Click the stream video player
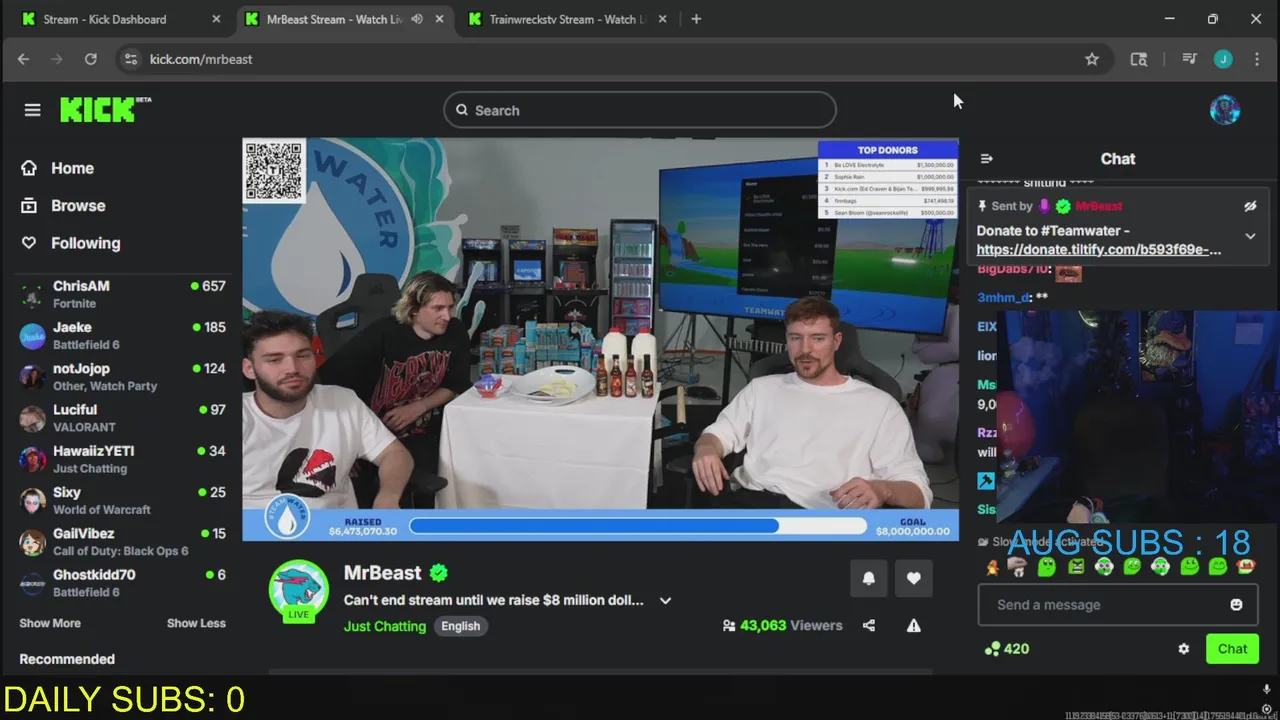The image size is (1280, 720). (600, 339)
